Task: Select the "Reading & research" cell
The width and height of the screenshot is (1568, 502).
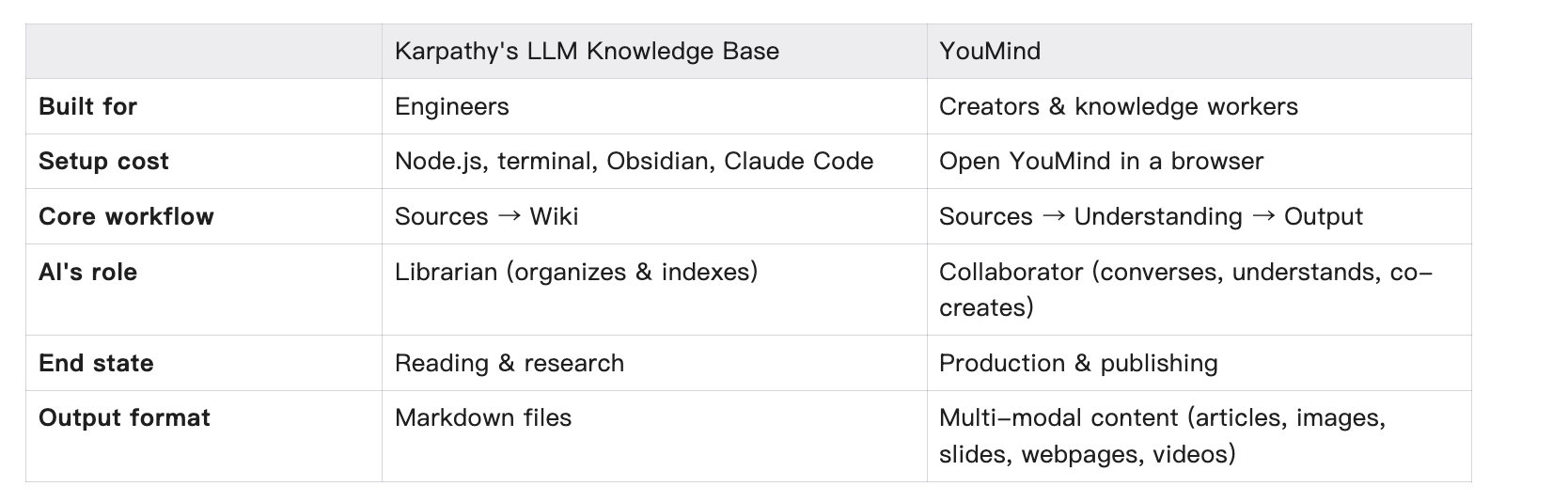Action: [x=509, y=363]
